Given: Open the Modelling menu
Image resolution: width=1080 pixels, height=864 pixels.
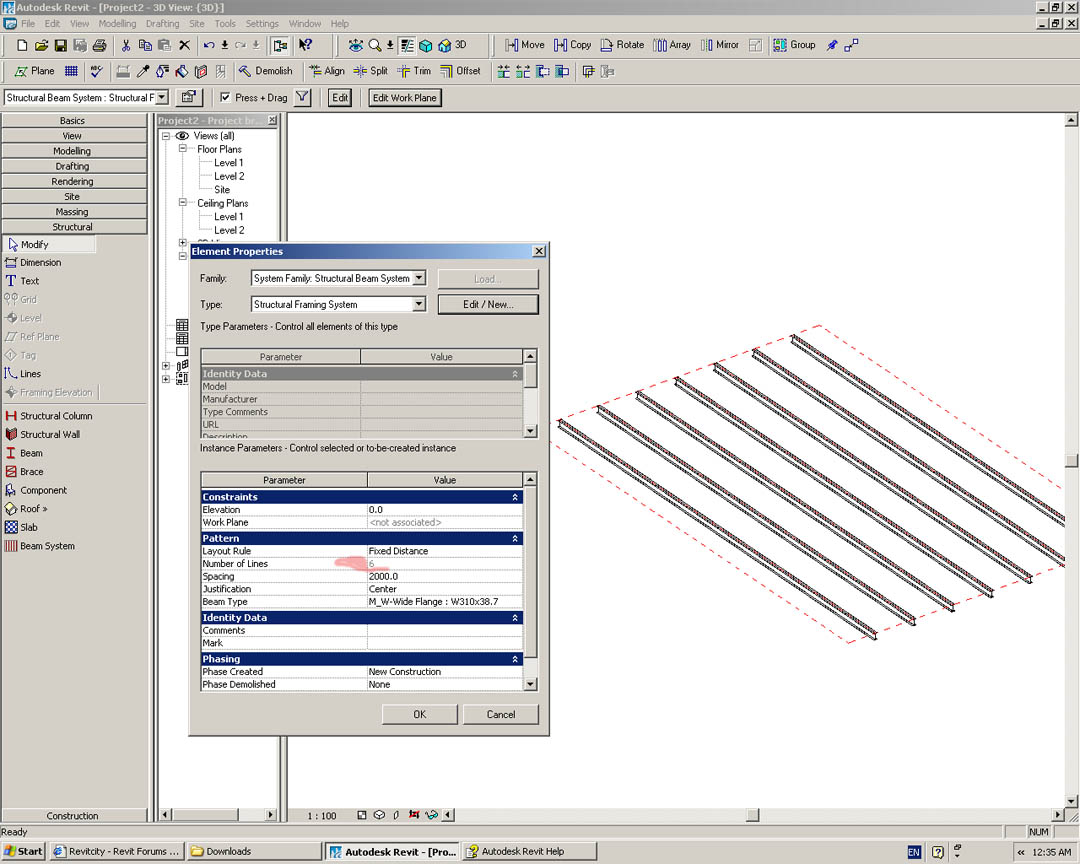Looking at the screenshot, I should tap(117, 23).
